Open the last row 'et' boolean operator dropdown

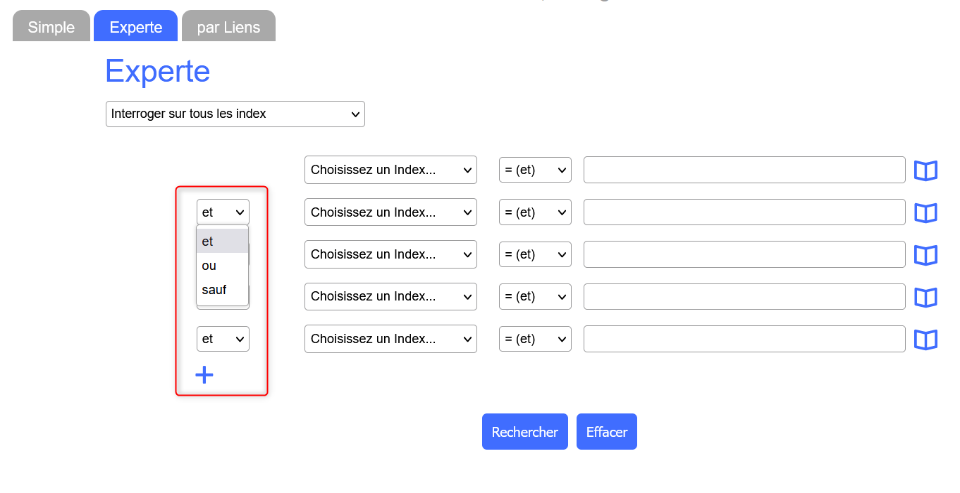223,339
